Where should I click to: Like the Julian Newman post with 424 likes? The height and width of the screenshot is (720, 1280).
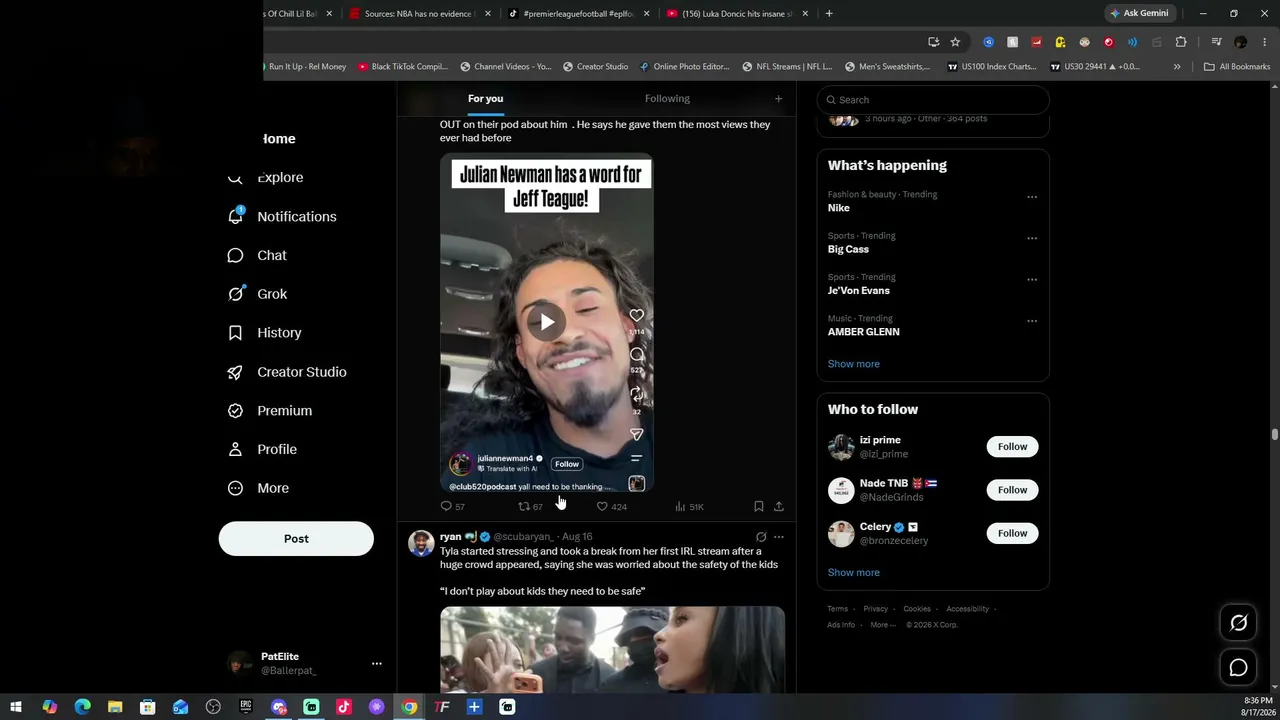click(x=602, y=507)
